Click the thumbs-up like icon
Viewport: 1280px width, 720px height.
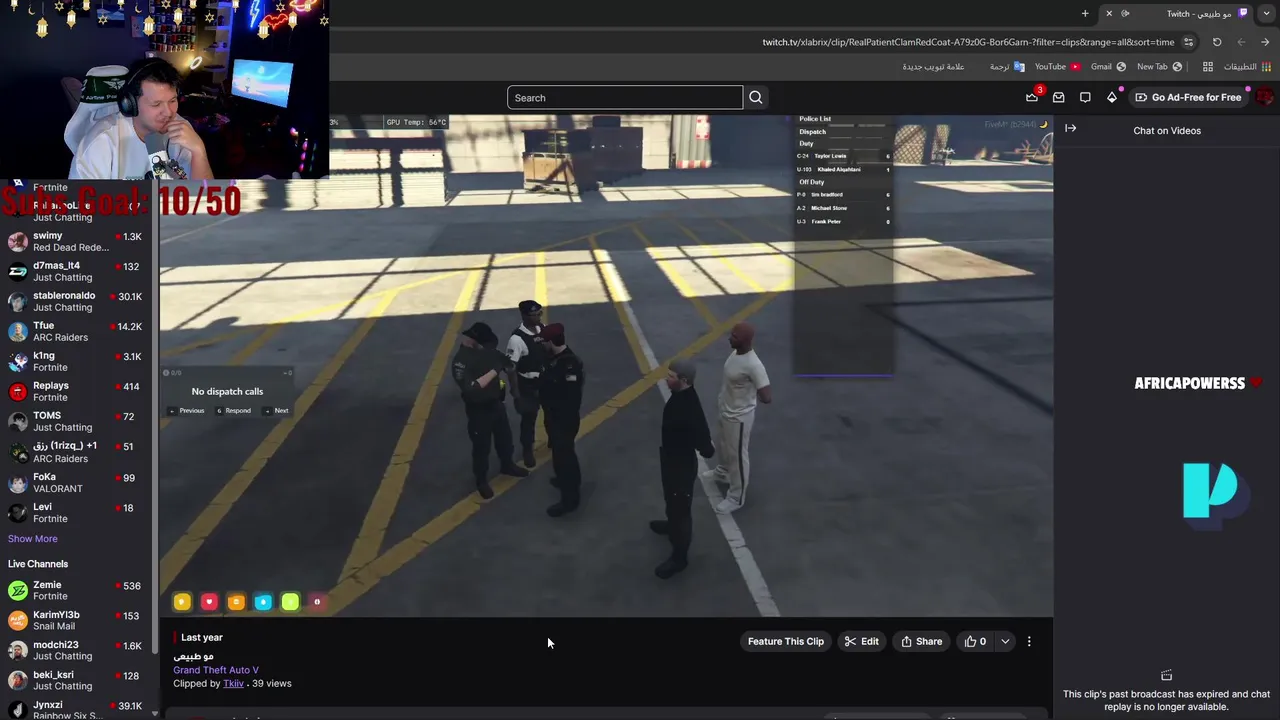click(x=970, y=641)
